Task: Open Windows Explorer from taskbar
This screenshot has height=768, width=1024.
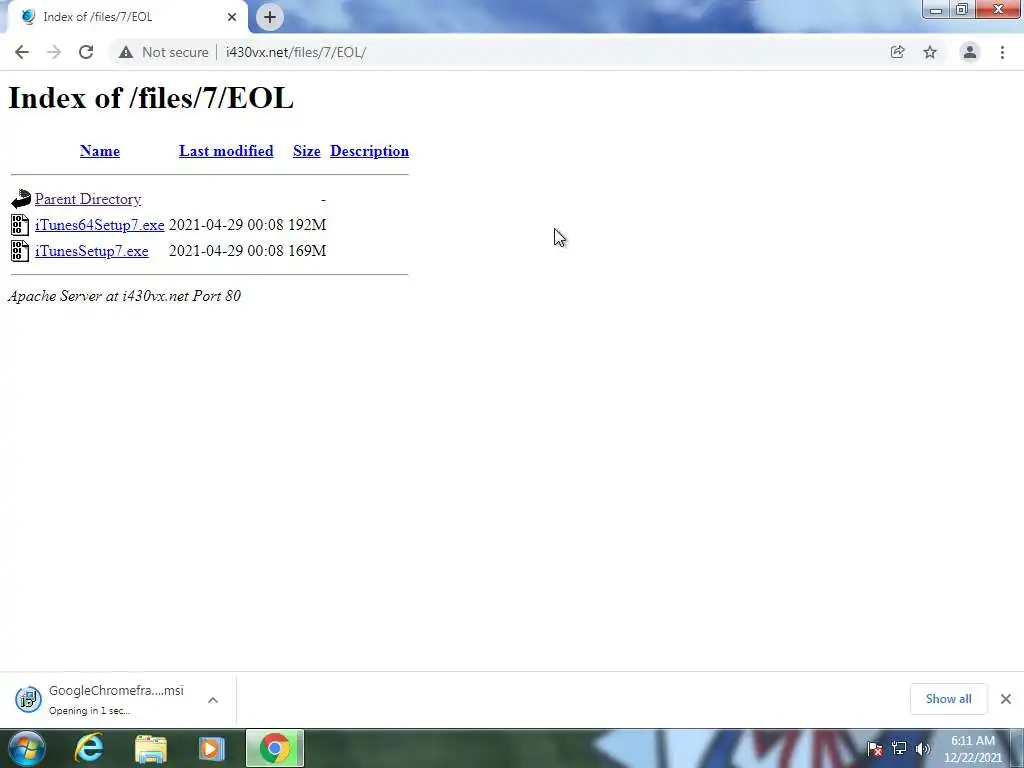Action: coord(151,749)
